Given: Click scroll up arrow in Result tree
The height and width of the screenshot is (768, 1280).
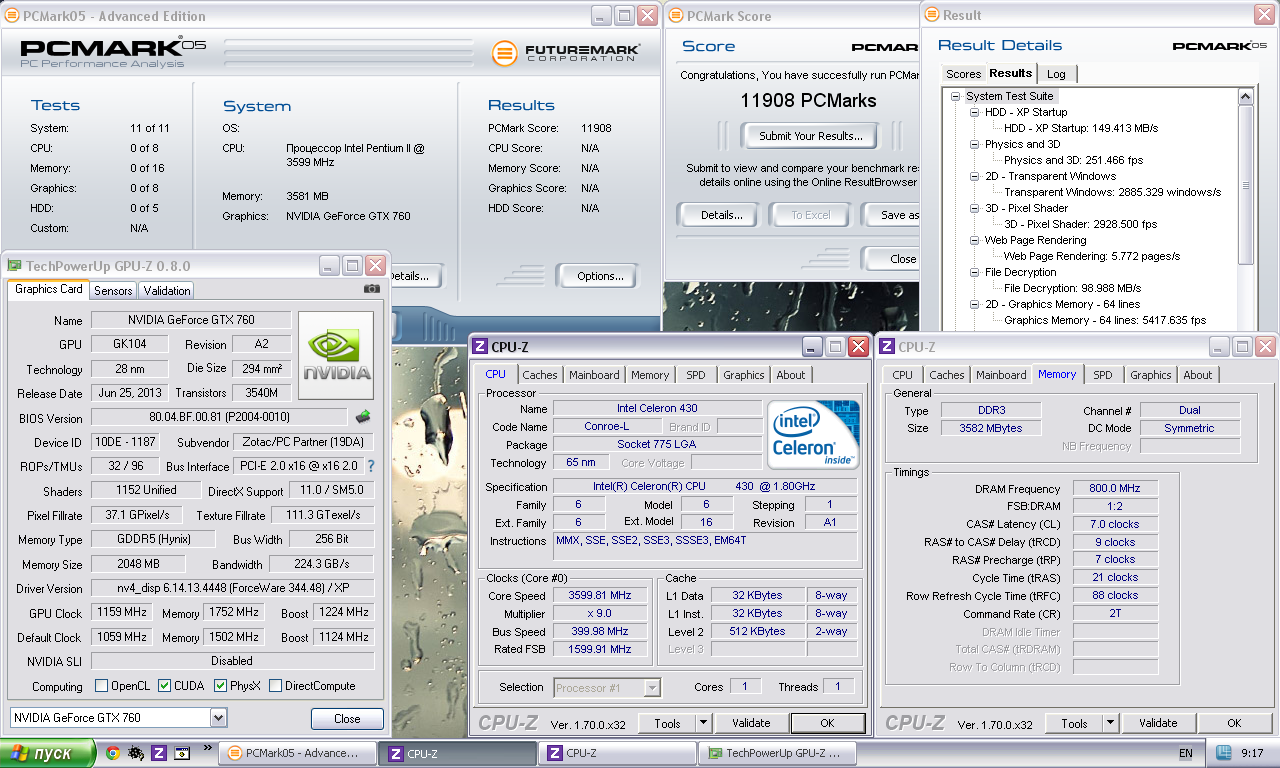Looking at the screenshot, I should coord(1245,97).
